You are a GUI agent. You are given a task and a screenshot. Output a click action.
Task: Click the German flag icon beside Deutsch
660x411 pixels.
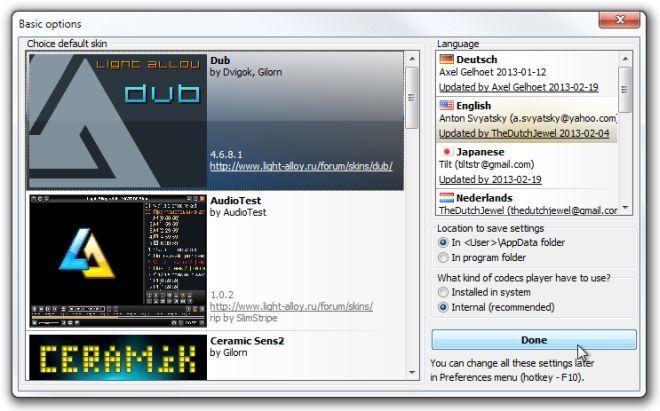(446, 59)
